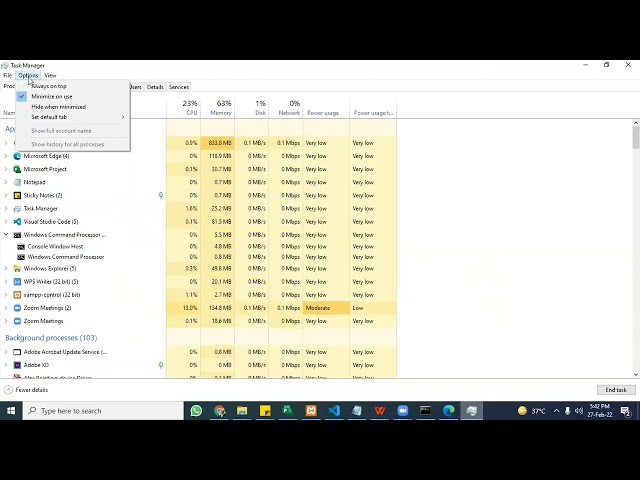This screenshot has height=480, width=640.
Task: Show hidden tray icons chevron
Action: 556,411
